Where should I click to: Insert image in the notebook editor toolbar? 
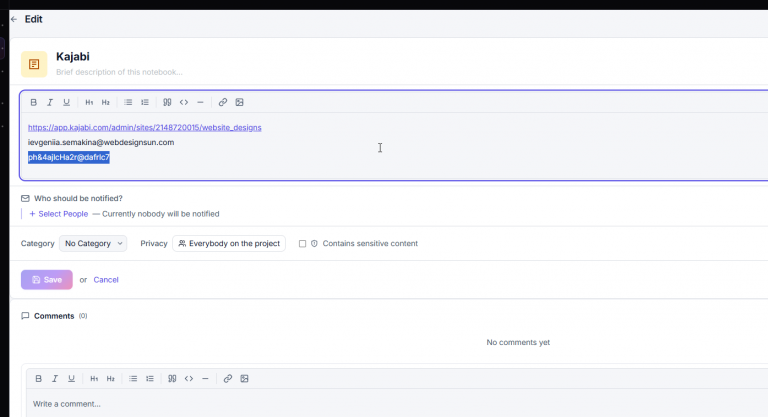pyautogui.click(x=240, y=102)
